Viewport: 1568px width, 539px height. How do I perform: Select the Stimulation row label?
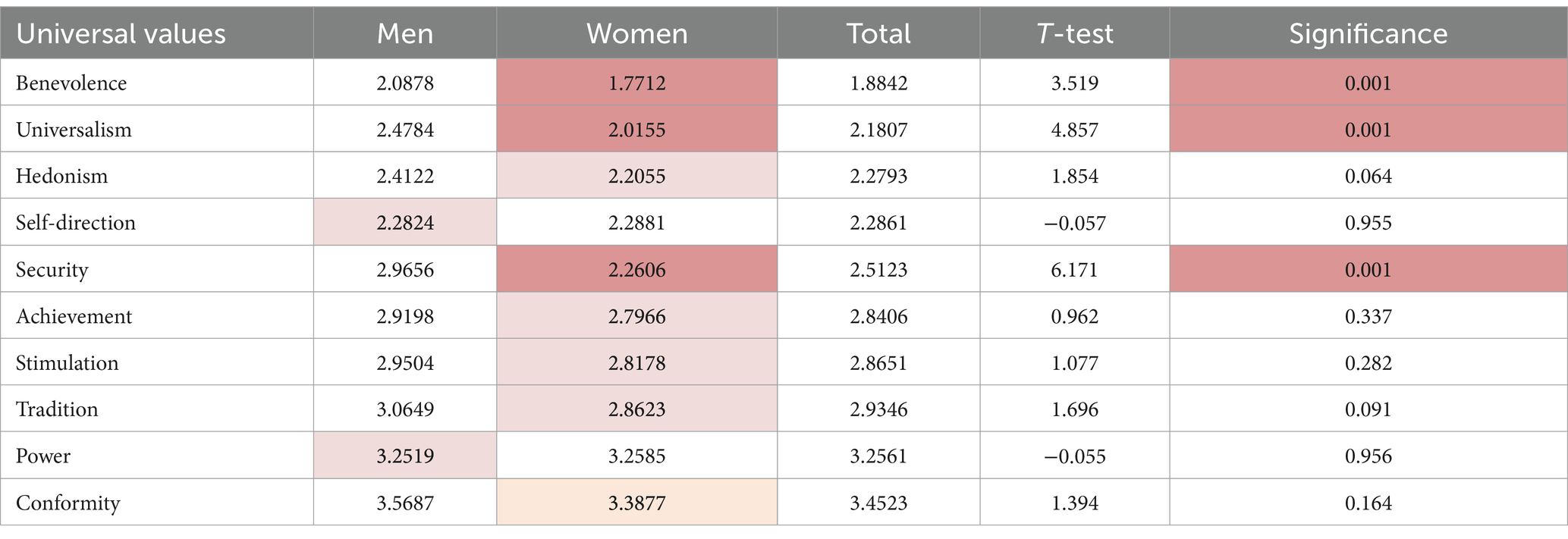point(68,363)
